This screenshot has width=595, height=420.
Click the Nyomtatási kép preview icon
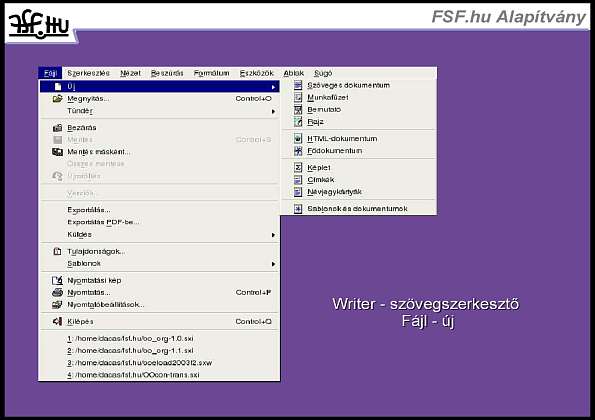57,280
